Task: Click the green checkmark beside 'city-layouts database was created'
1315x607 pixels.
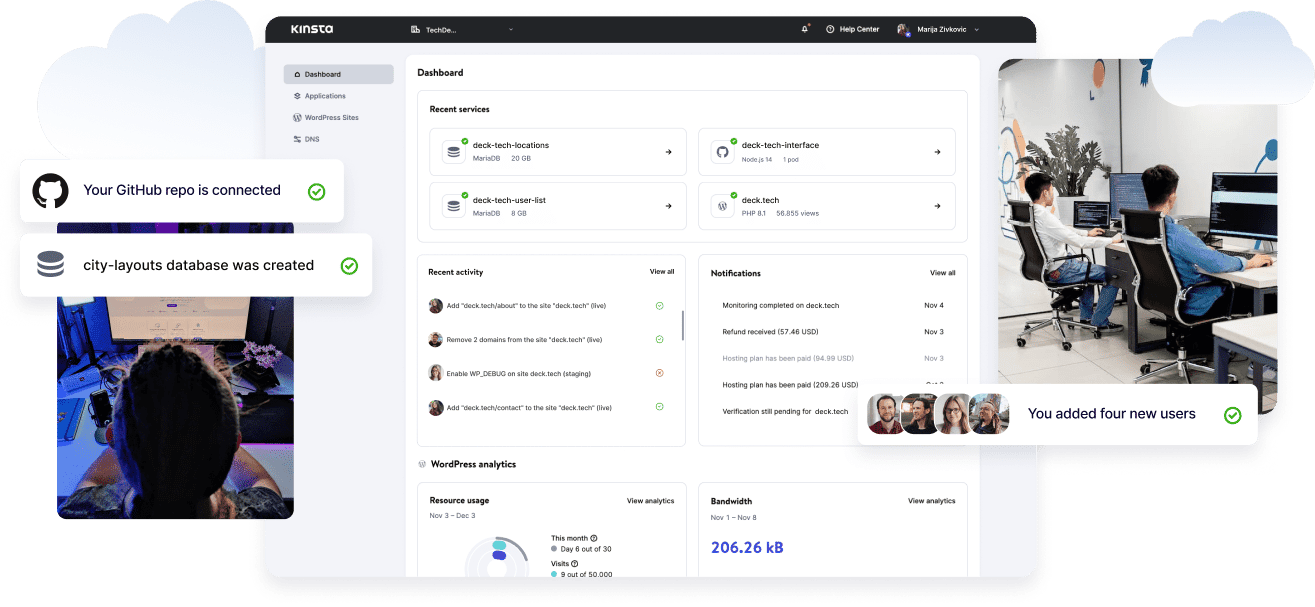Action: pos(350,264)
